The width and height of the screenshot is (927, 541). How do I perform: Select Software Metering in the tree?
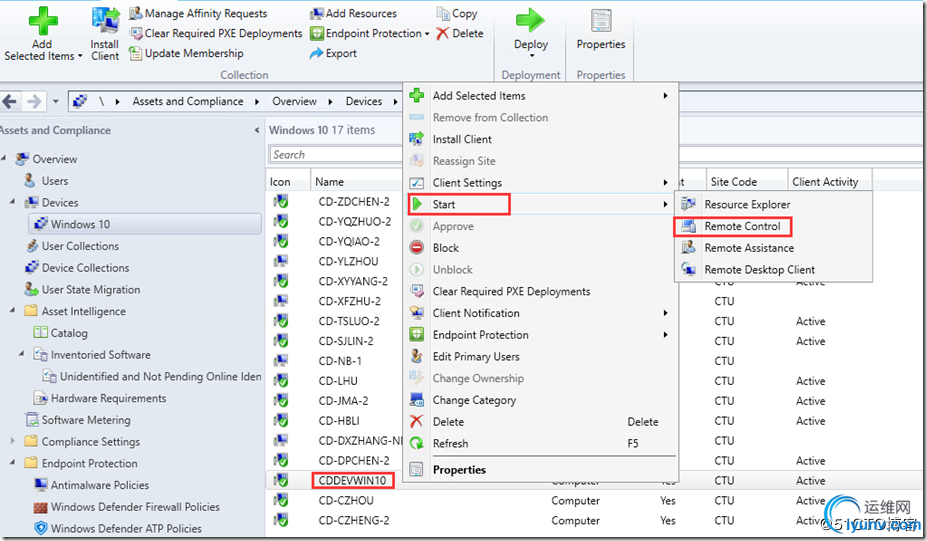[86, 420]
